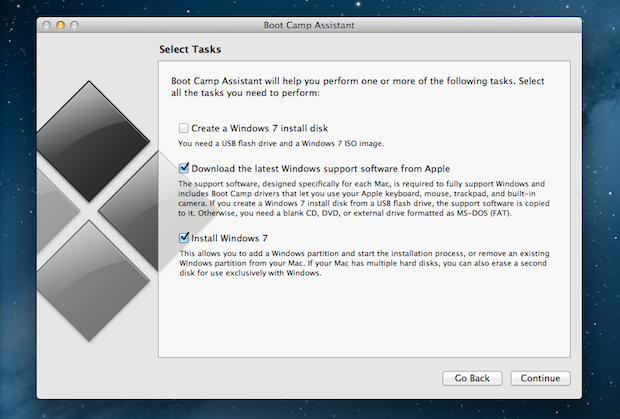
Task: Click the 'Download the latest Windows support software' label
Action: [321, 169]
